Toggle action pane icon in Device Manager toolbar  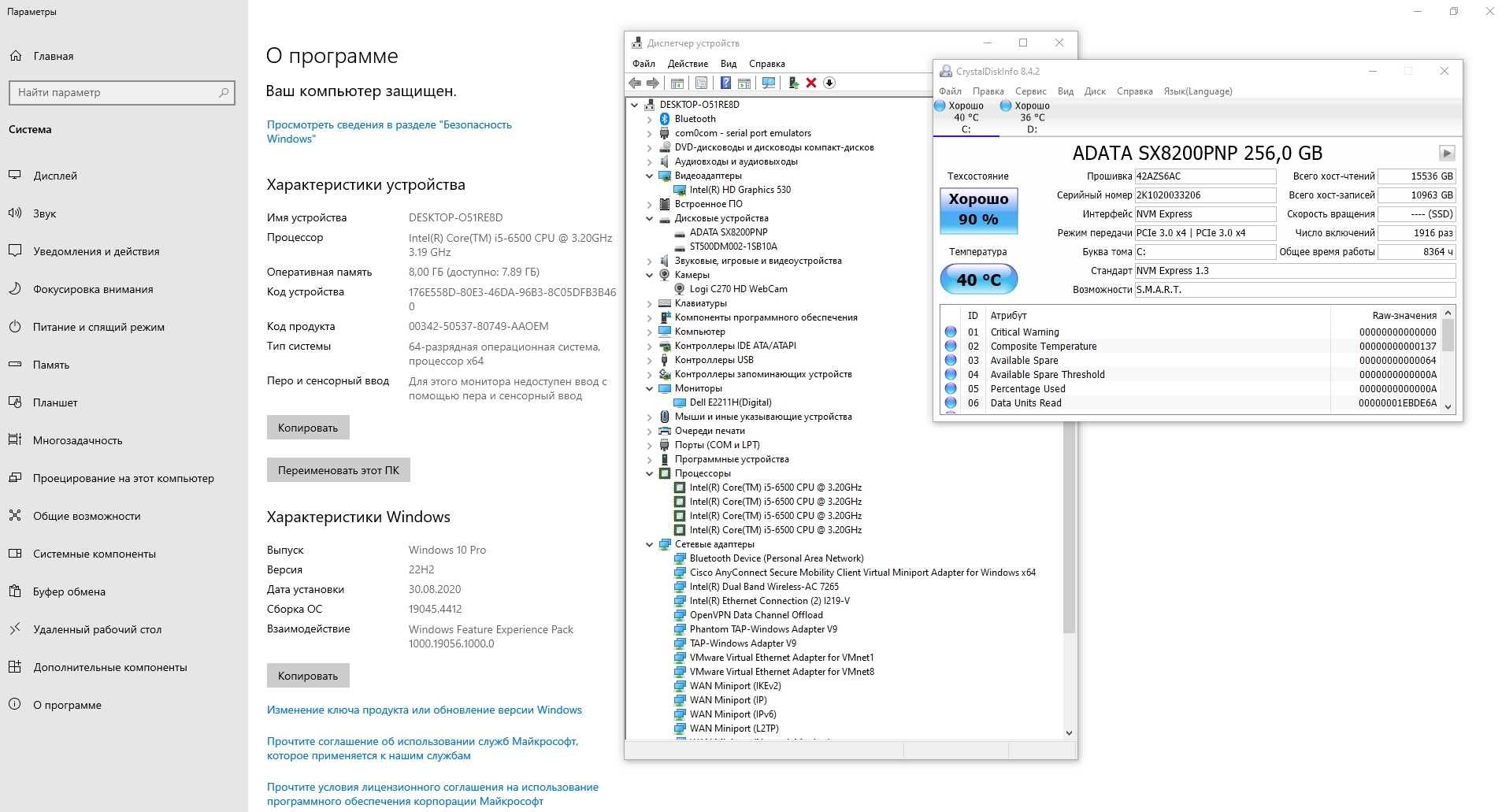tap(744, 83)
